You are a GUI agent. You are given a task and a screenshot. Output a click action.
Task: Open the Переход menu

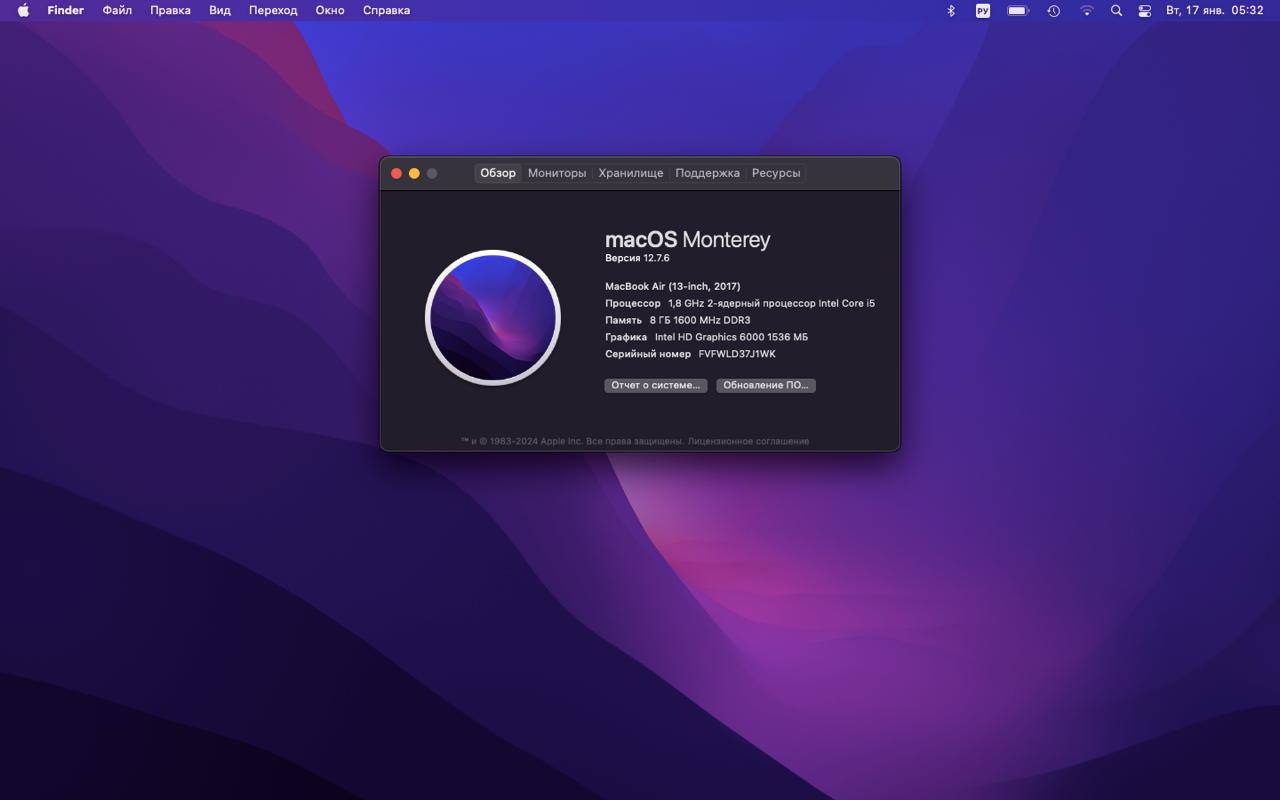point(273,10)
